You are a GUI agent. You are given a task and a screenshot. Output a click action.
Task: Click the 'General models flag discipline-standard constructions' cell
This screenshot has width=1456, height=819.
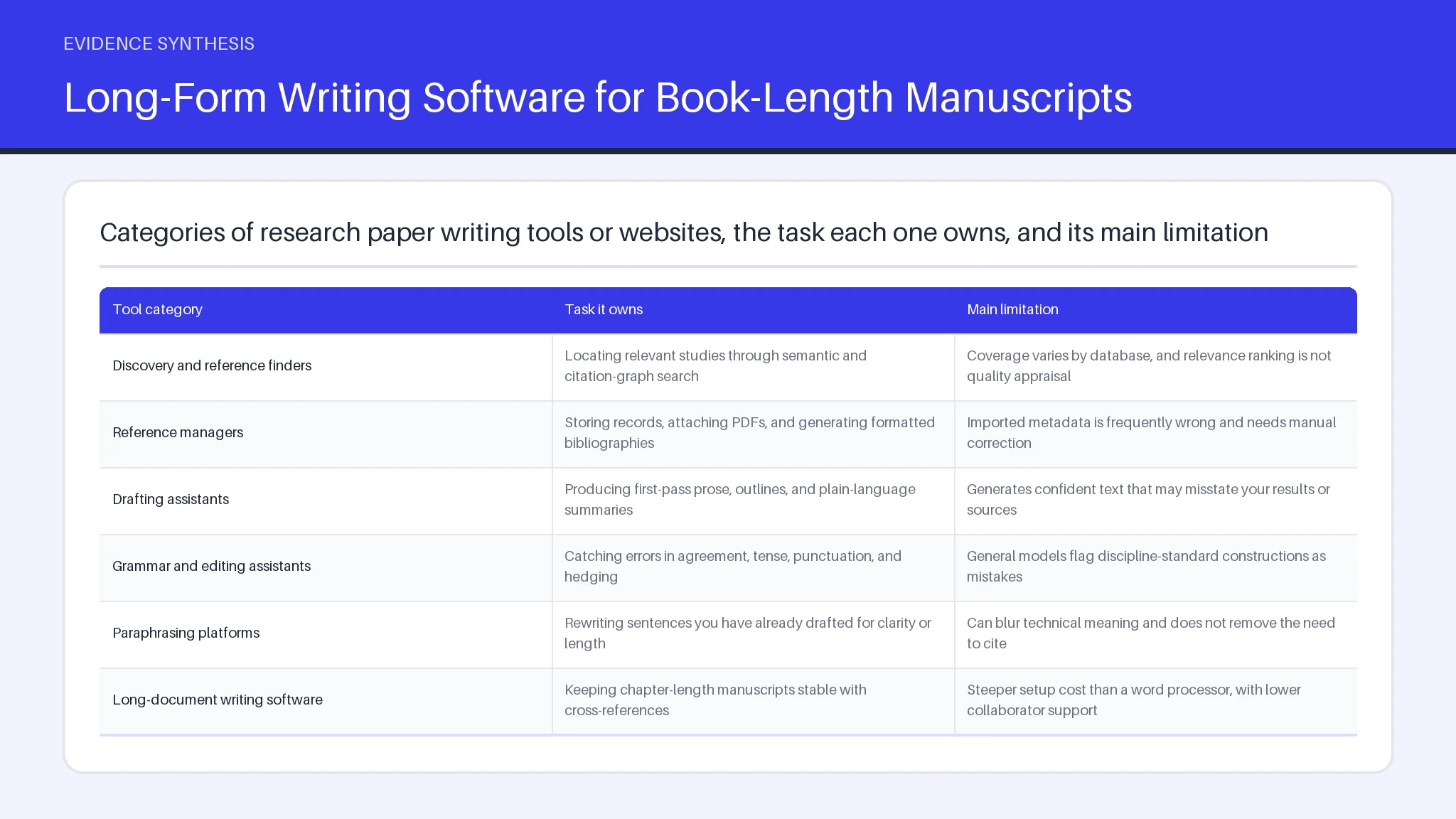pyautogui.click(x=1155, y=567)
